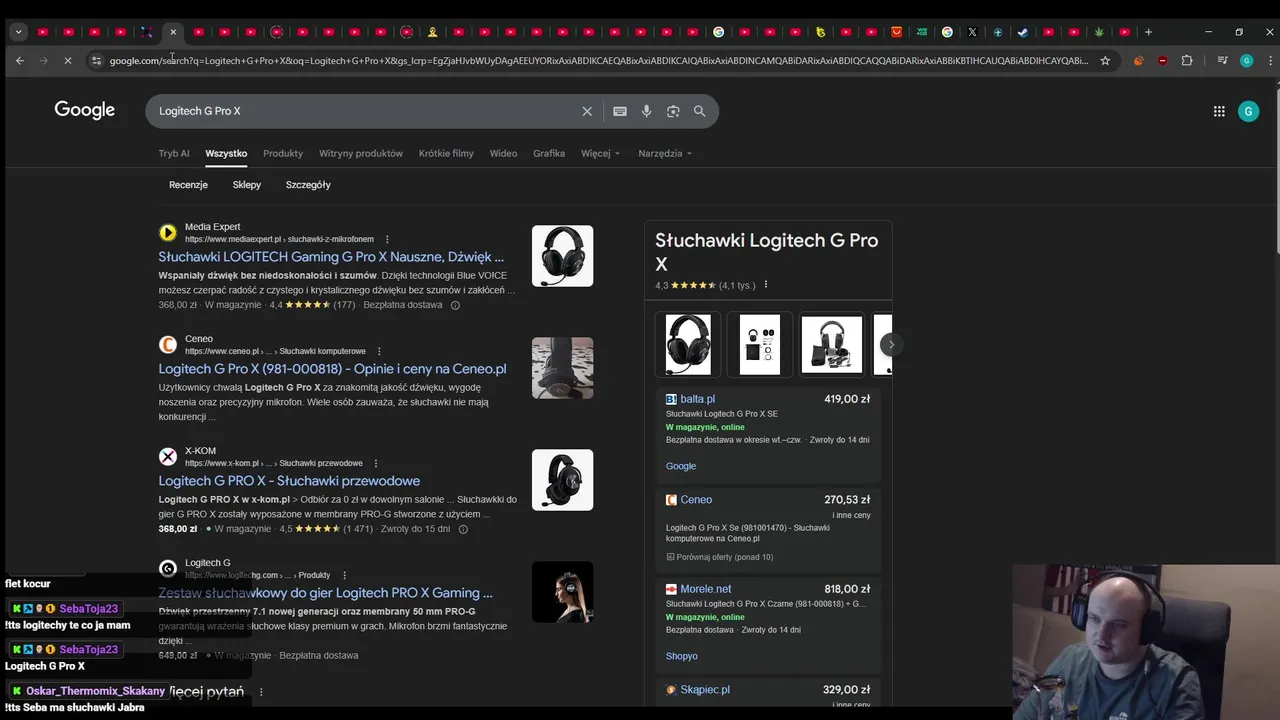Switch to Tryb AI tab
The image size is (1280, 720).
174,153
